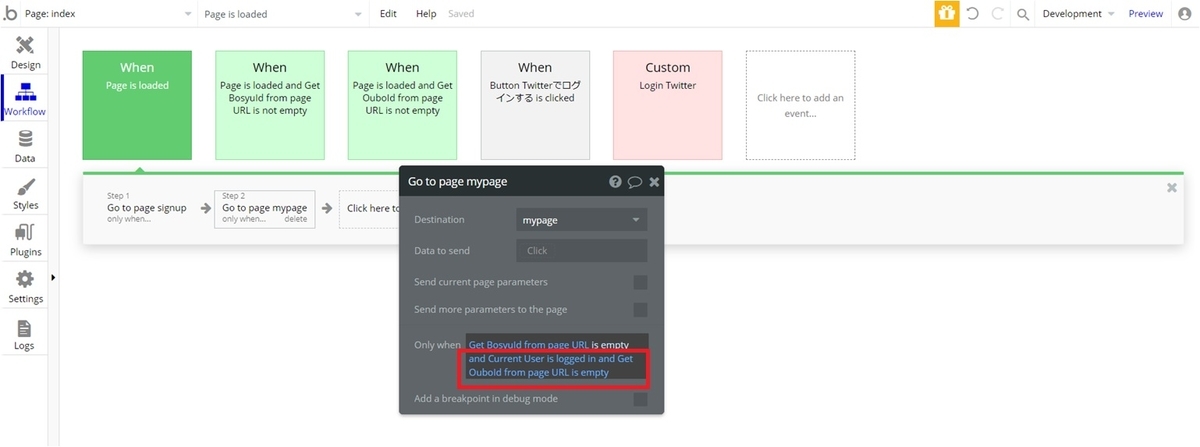Viewport: 1200px width, 447px height.
Task: Click here to add an event box
Action: click(800, 105)
